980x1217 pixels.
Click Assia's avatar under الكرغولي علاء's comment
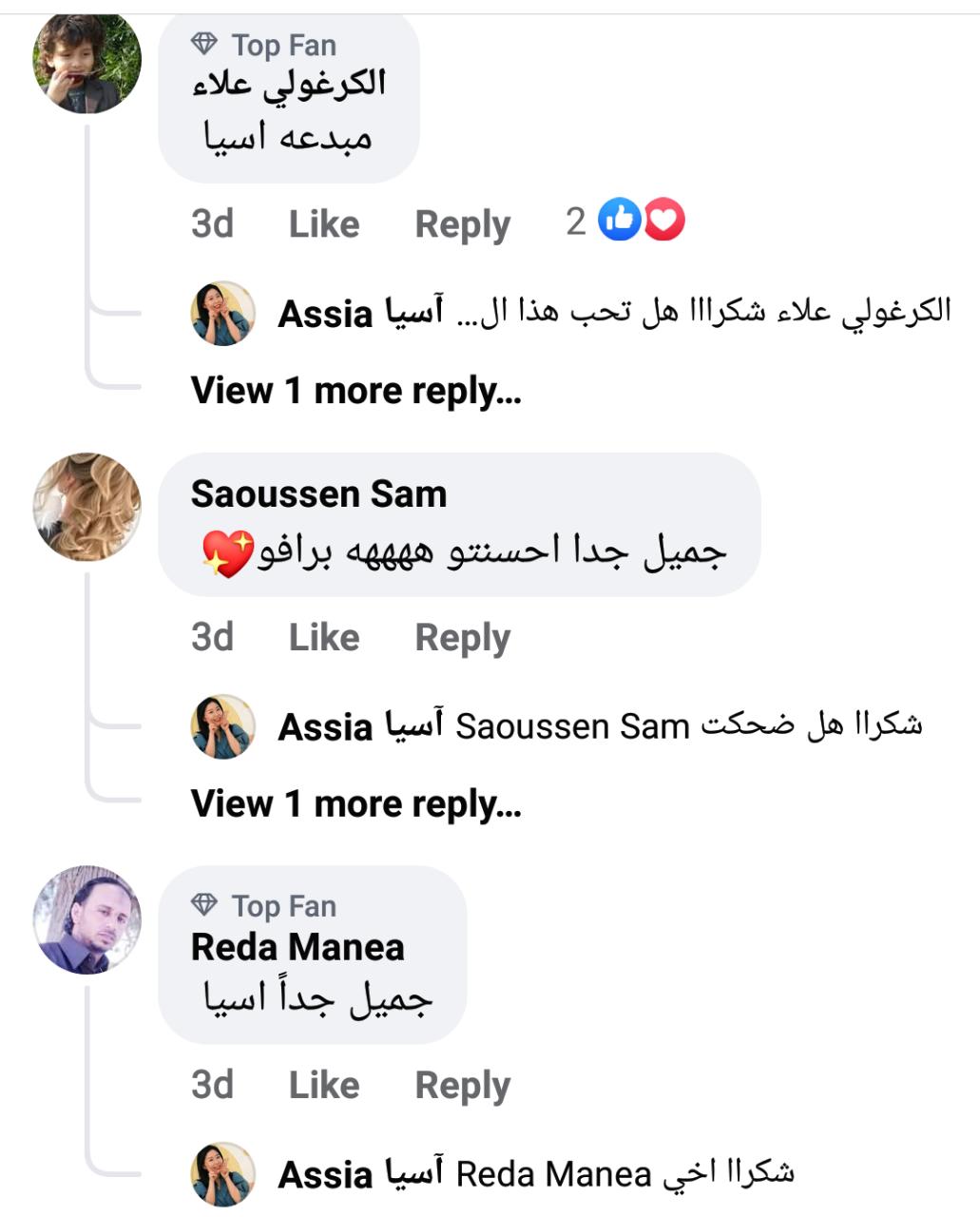[223, 313]
